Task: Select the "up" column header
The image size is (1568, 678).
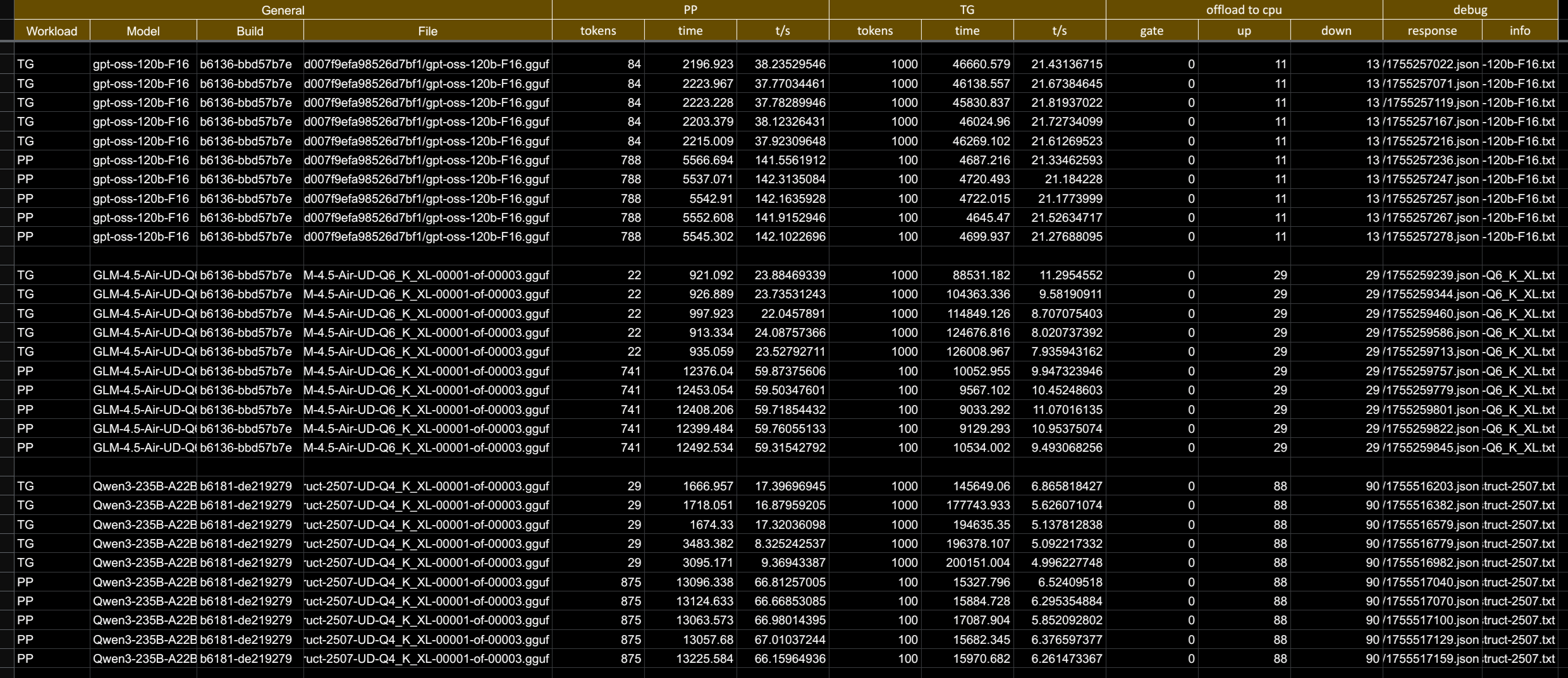Action: pos(1244,31)
